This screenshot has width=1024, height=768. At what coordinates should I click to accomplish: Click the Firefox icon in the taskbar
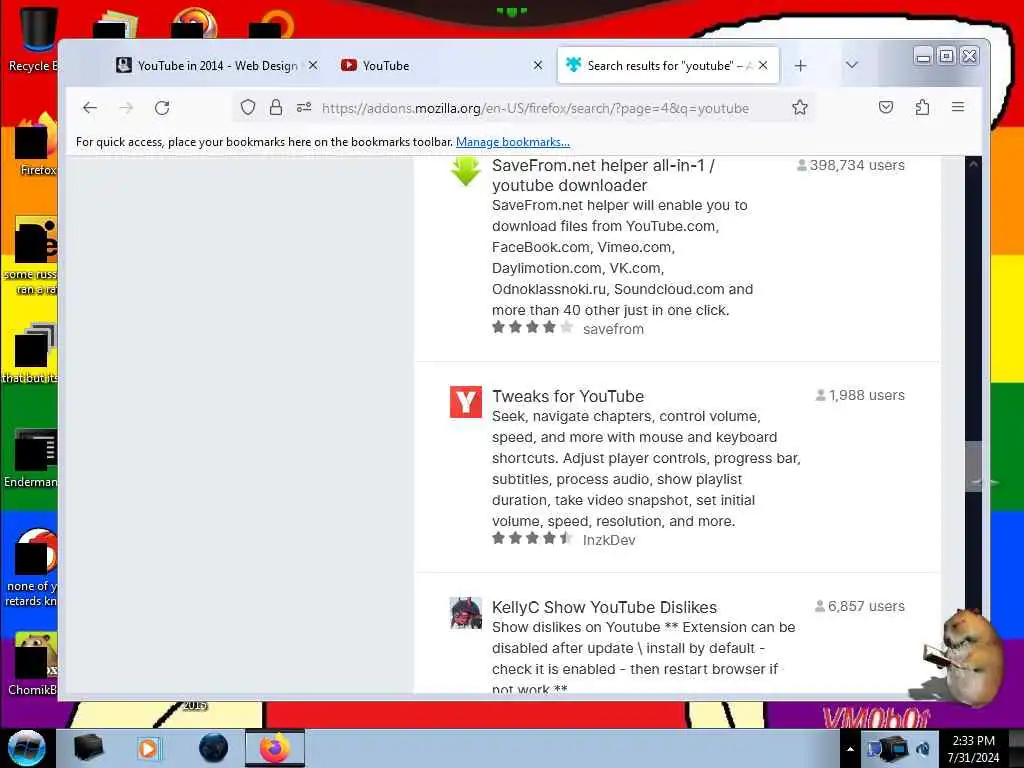pos(275,748)
